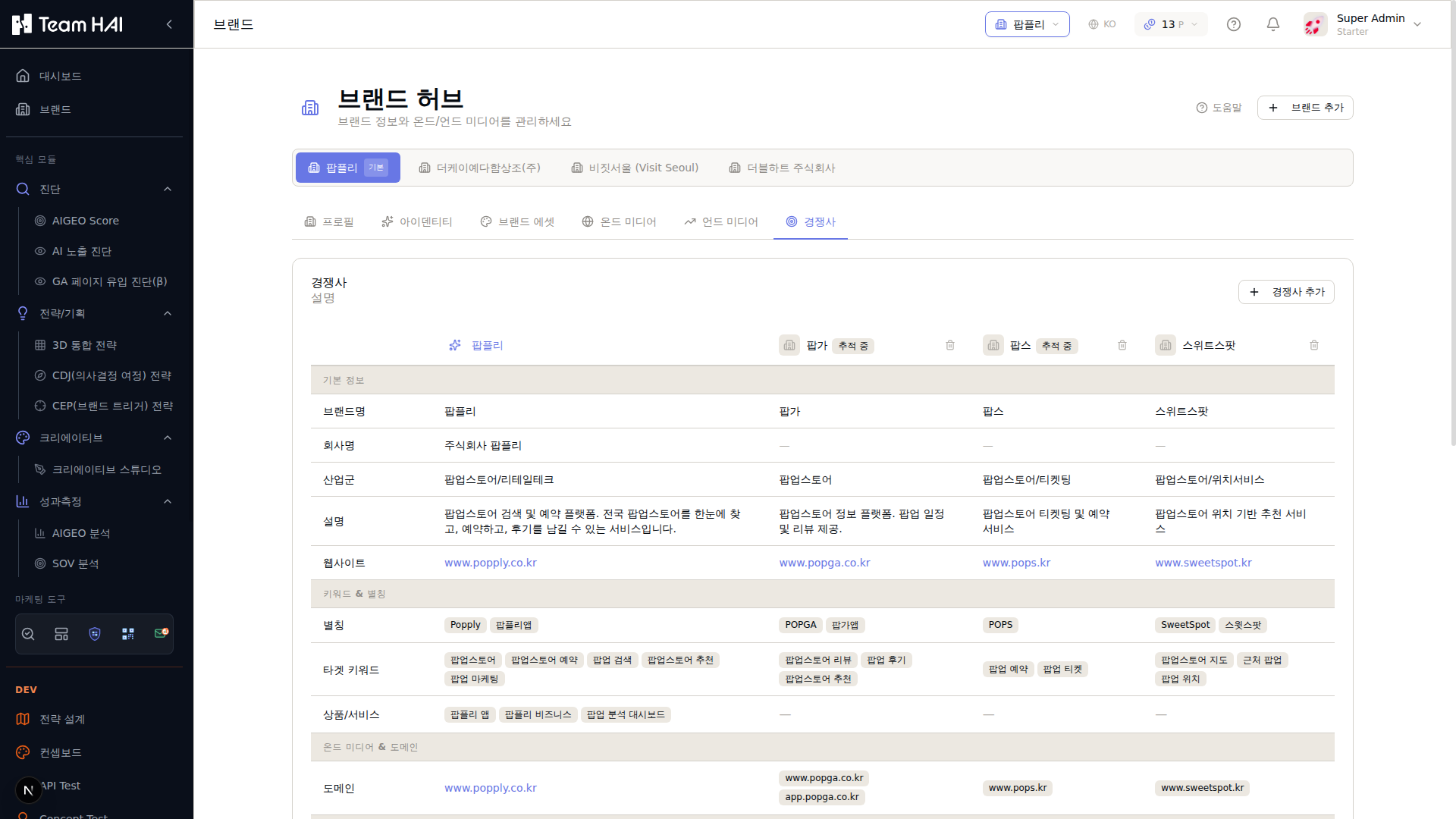Collapse the 성과측정 sidebar section
Viewport: 1456px width, 819px height.
point(168,501)
